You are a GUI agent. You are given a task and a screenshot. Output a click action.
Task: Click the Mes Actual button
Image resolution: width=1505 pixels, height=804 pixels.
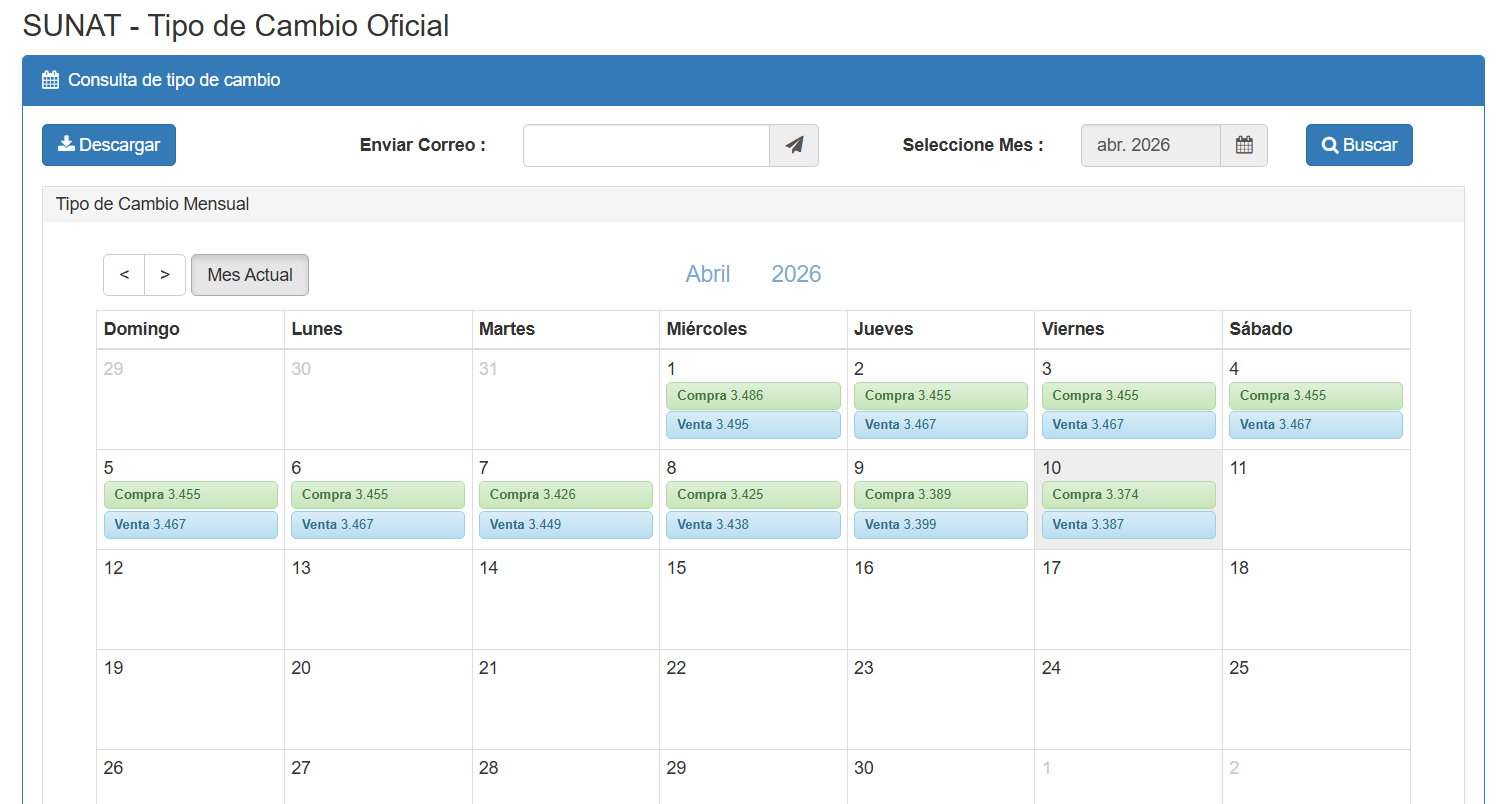(250, 275)
